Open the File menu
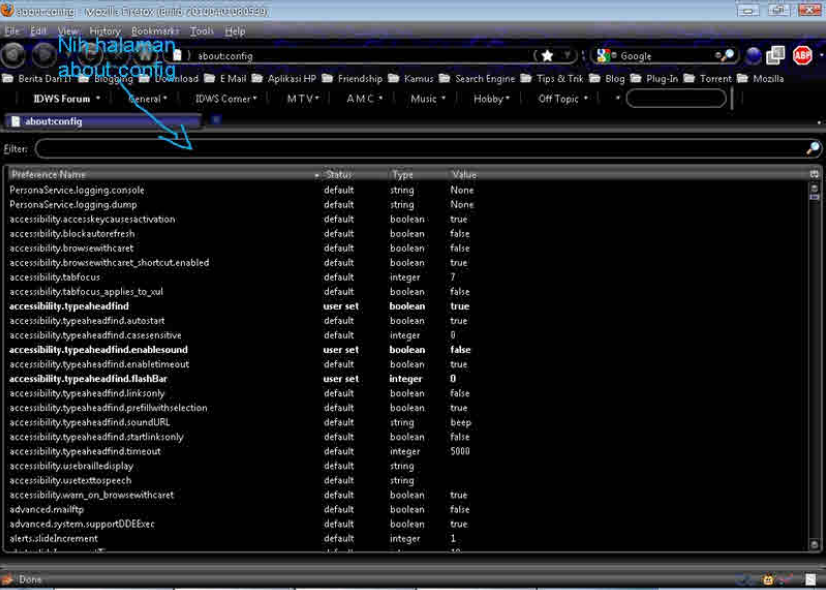The width and height of the screenshot is (826, 590). pyautogui.click(x=12, y=31)
